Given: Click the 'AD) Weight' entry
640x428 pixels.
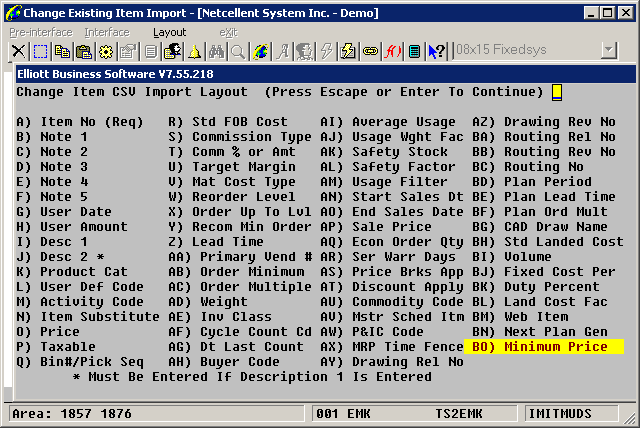Looking at the screenshot, I should click(x=208, y=302).
